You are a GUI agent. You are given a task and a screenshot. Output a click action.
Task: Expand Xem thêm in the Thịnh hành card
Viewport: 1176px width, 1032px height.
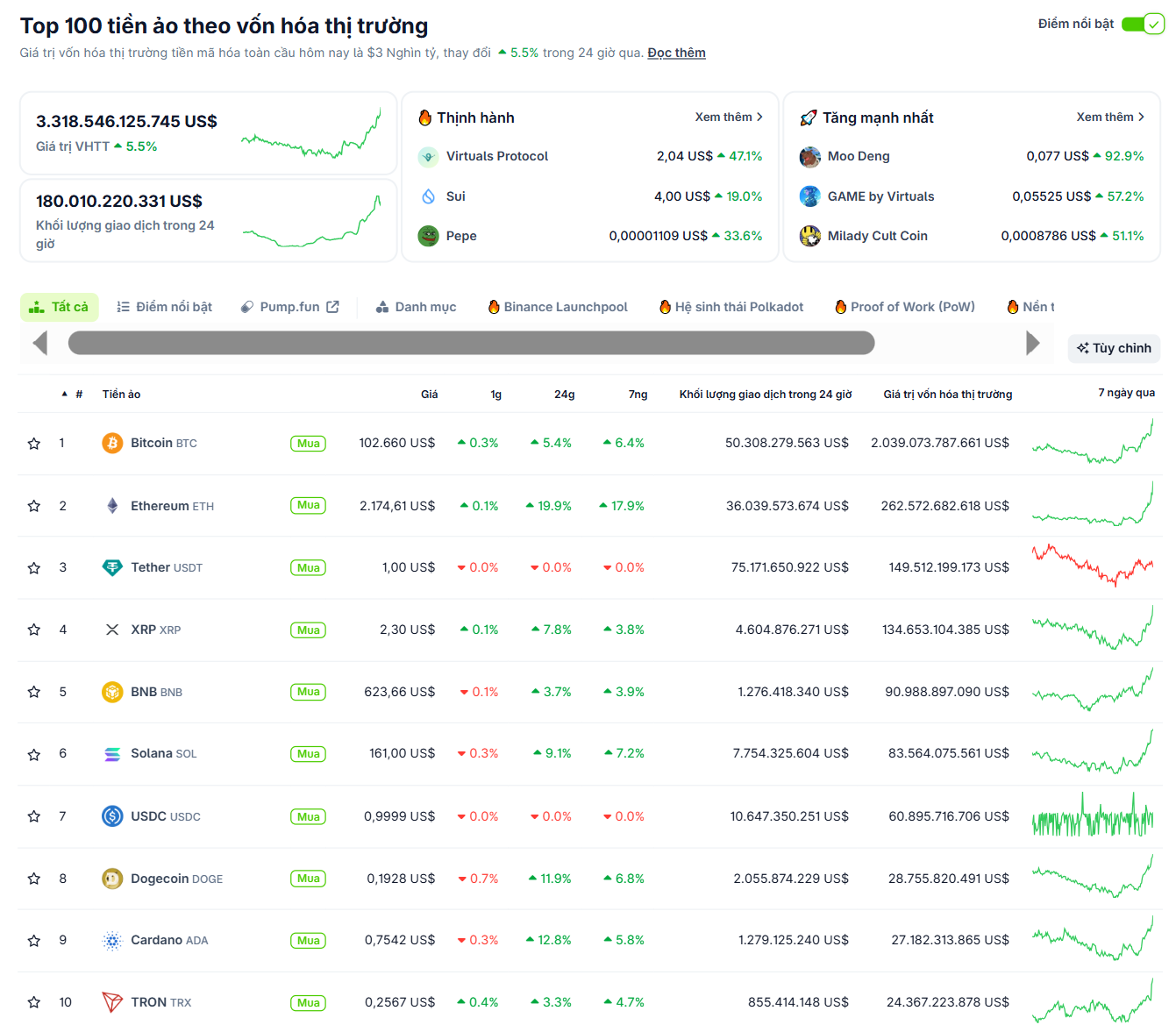(x=729, y=117)
